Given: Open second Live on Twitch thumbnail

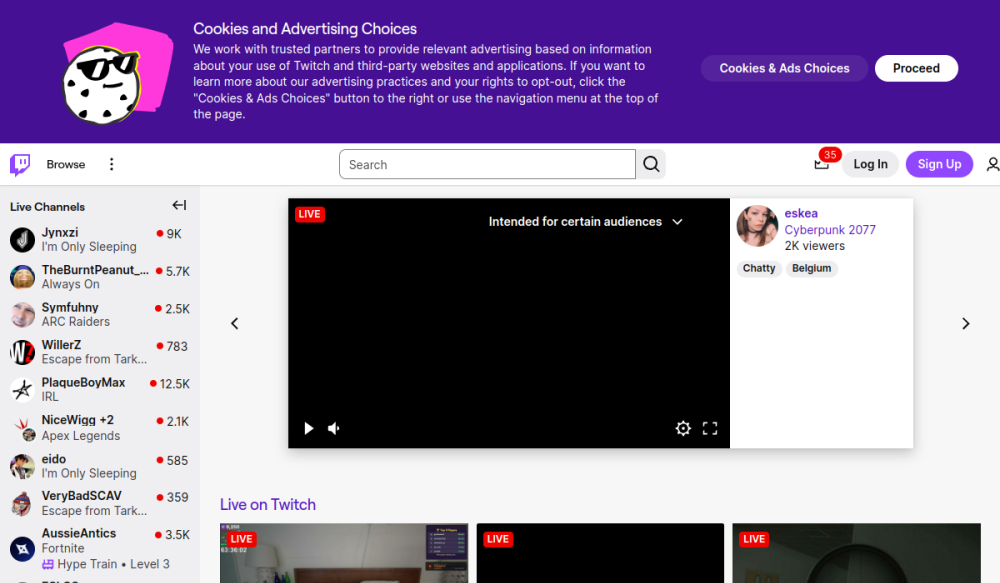Looking at the screenshot, I should click(600, 553).
